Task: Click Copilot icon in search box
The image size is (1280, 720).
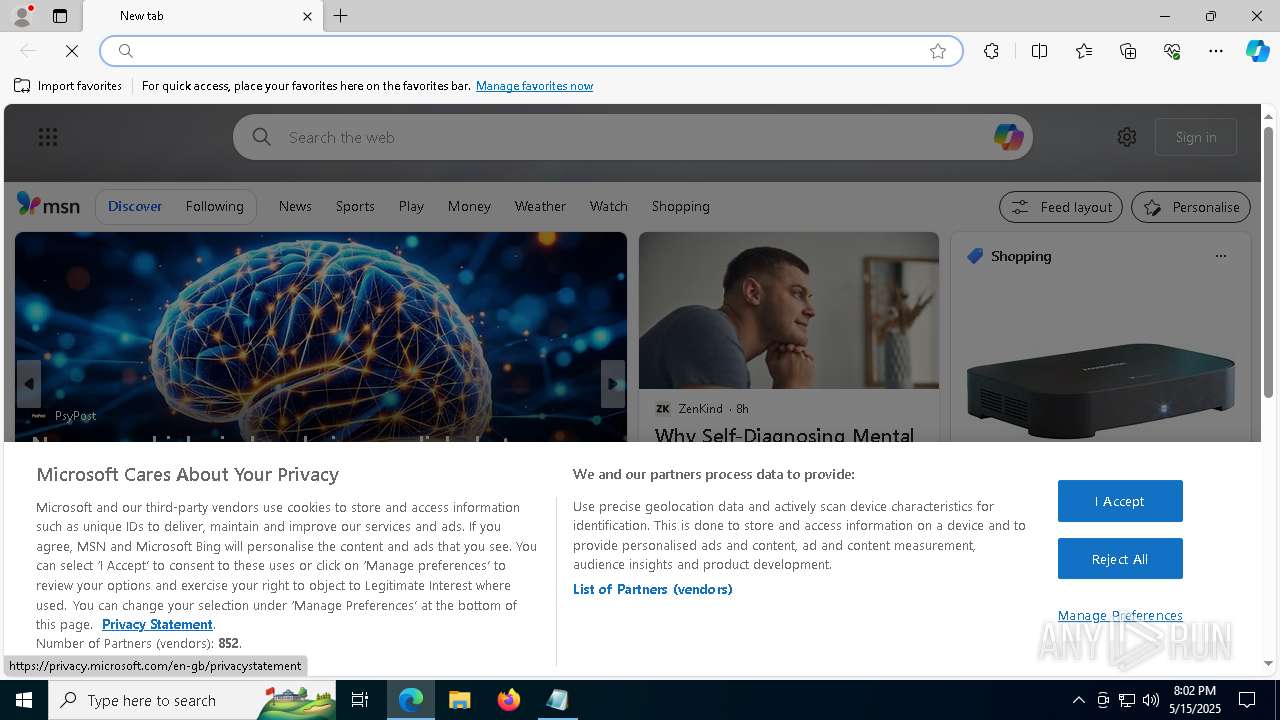Action: [1008, 137]
